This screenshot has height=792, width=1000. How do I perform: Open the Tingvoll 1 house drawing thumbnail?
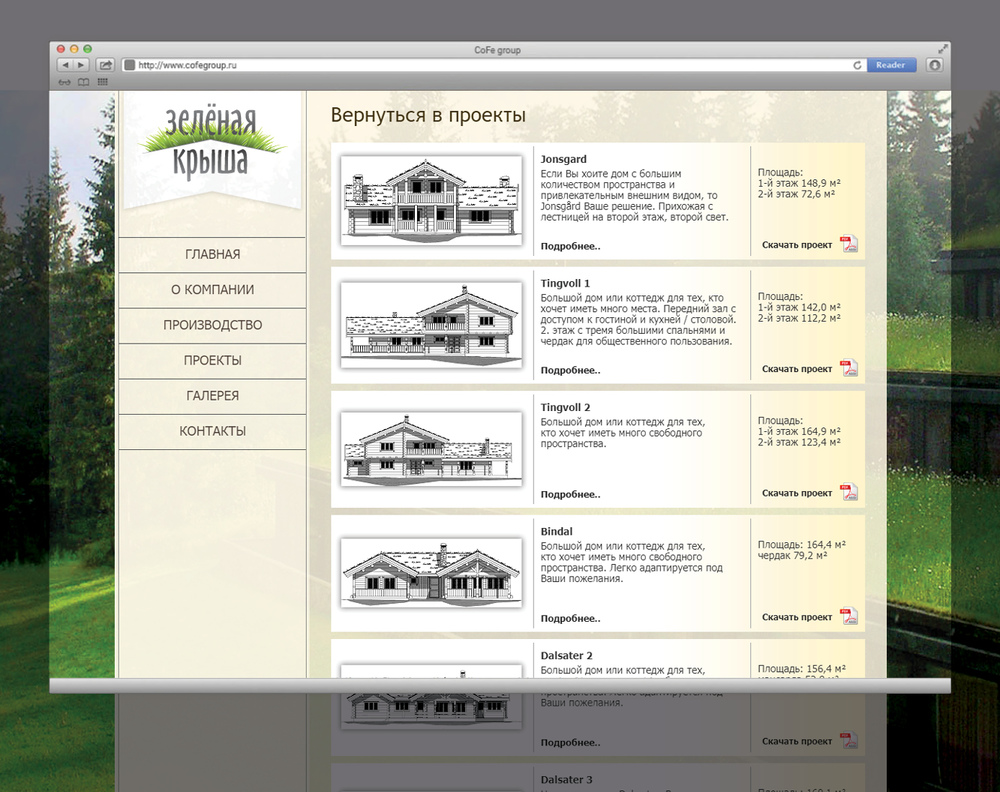(432, 325)
